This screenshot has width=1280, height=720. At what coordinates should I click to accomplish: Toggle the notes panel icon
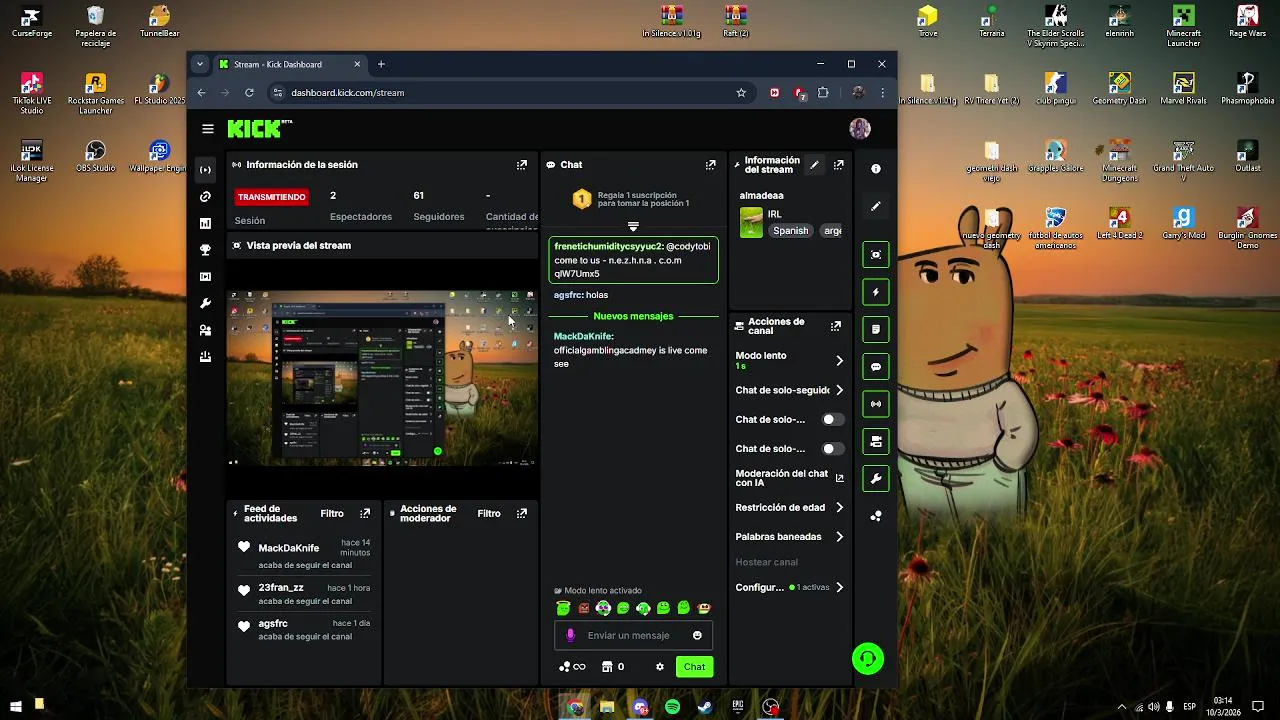click(876, 329)
